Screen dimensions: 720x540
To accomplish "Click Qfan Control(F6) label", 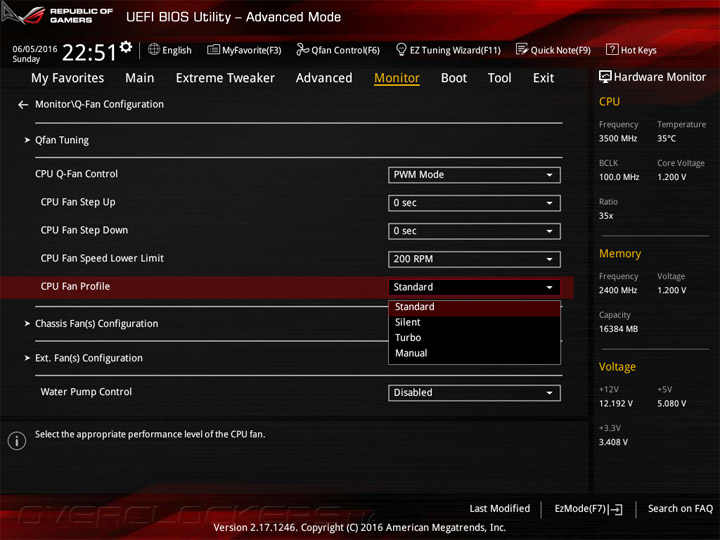I will pyautogui.click(x=345, y=50).
